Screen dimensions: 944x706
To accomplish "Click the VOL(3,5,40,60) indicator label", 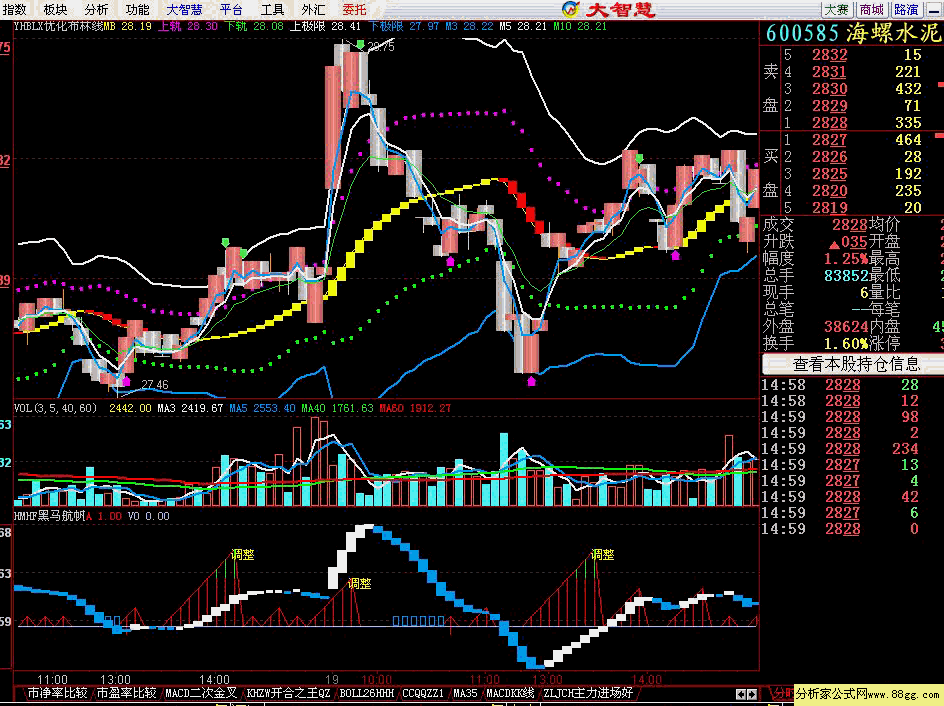I will (x=55, y=408).
